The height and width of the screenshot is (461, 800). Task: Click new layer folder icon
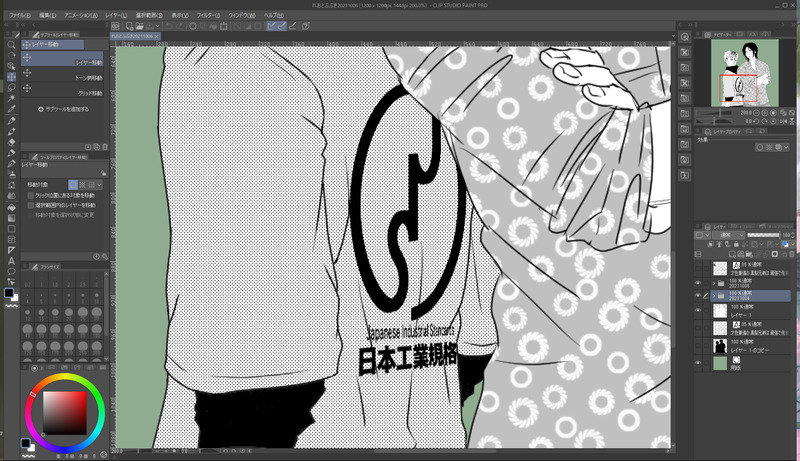point(748,254)
